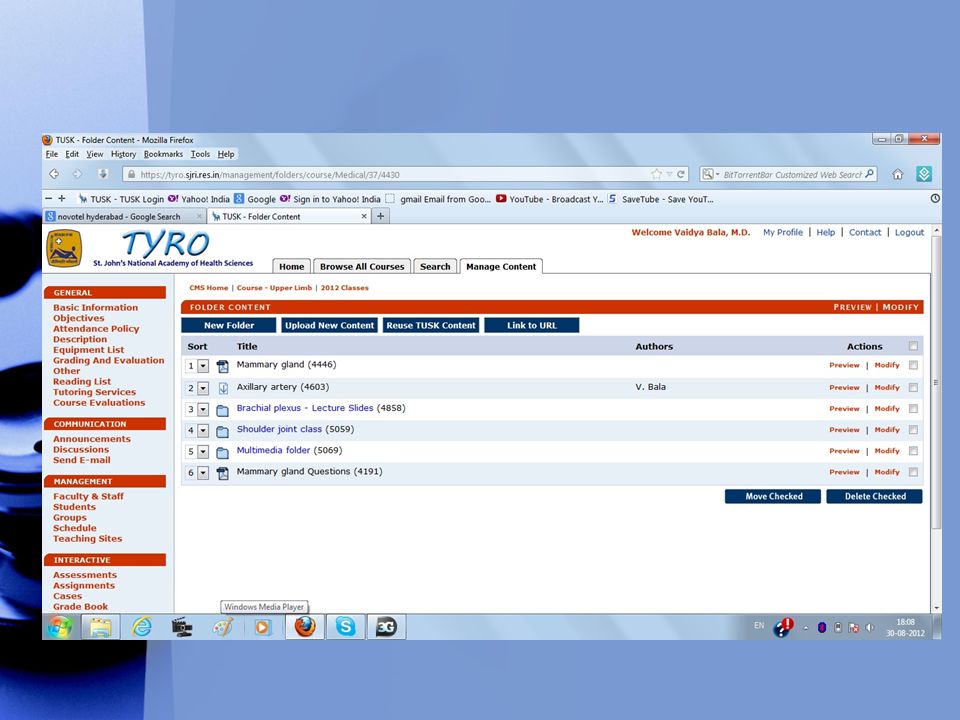Screen dimensions: 960x720
Task: Click the Skype icon on taskbar
Action: pyautogui.click(x=345, y=627)
